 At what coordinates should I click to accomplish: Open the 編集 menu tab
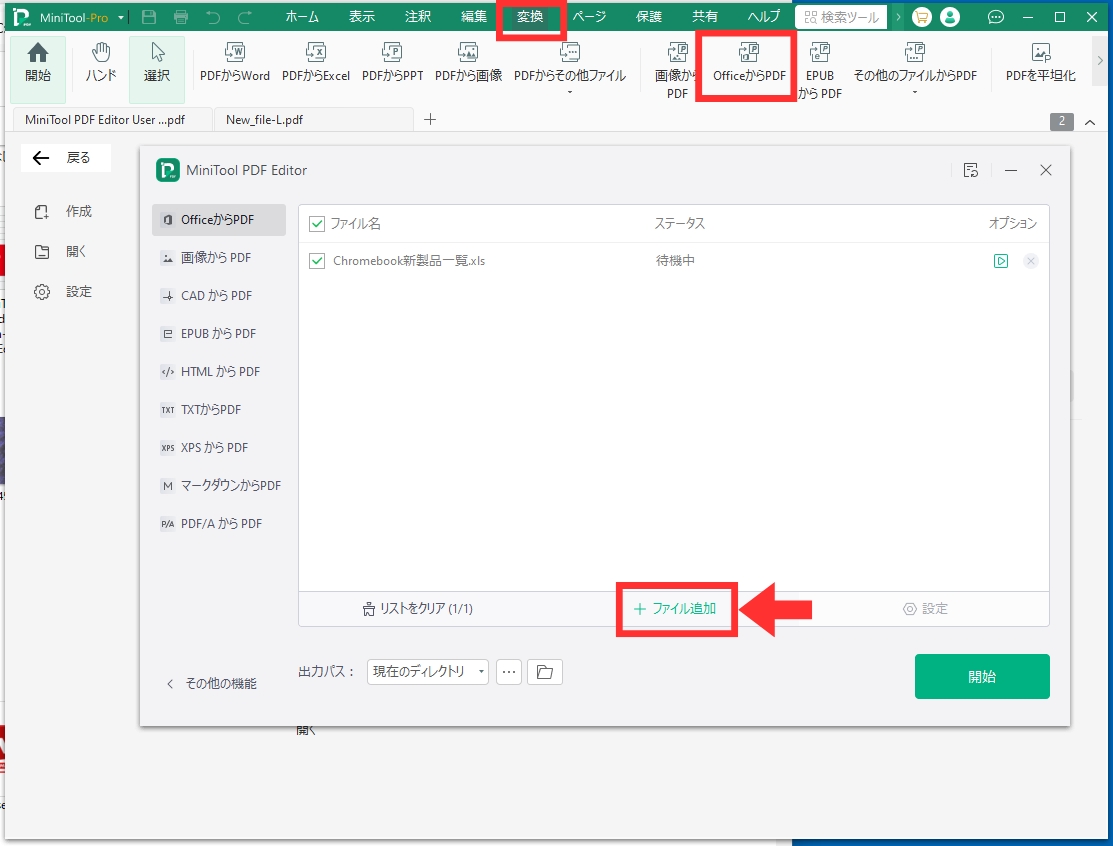473,17
